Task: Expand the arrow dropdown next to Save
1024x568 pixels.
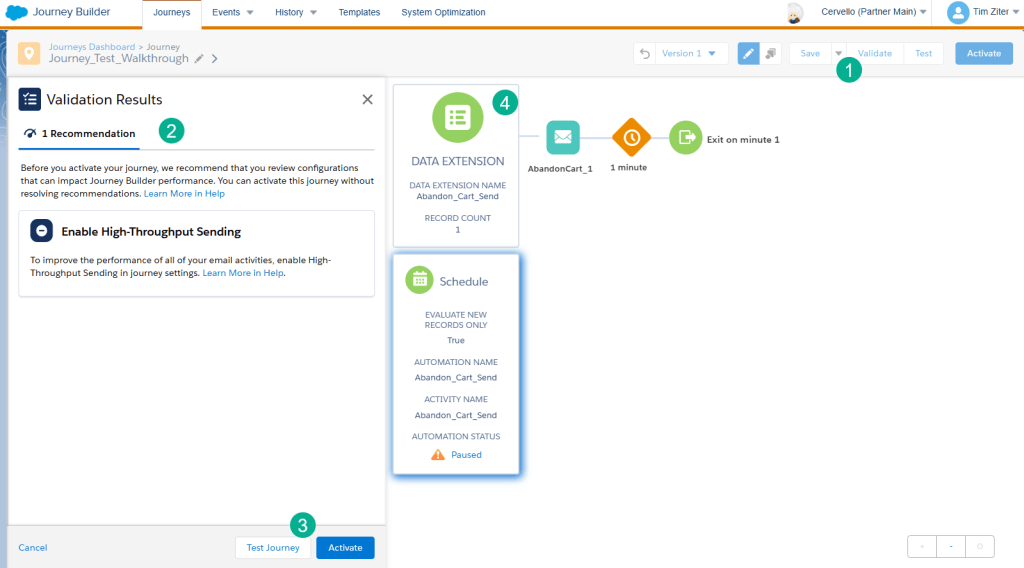Action: click(838, 54)
